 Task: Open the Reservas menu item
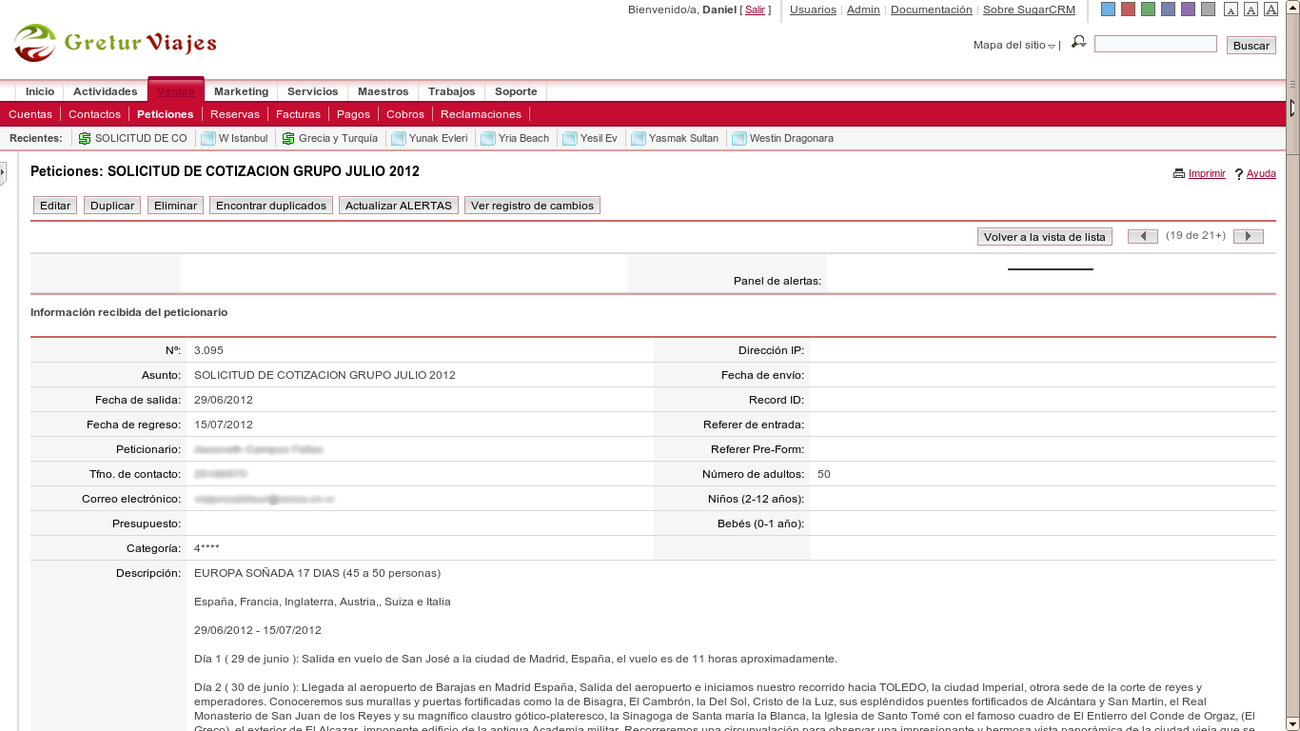(234, 114)
